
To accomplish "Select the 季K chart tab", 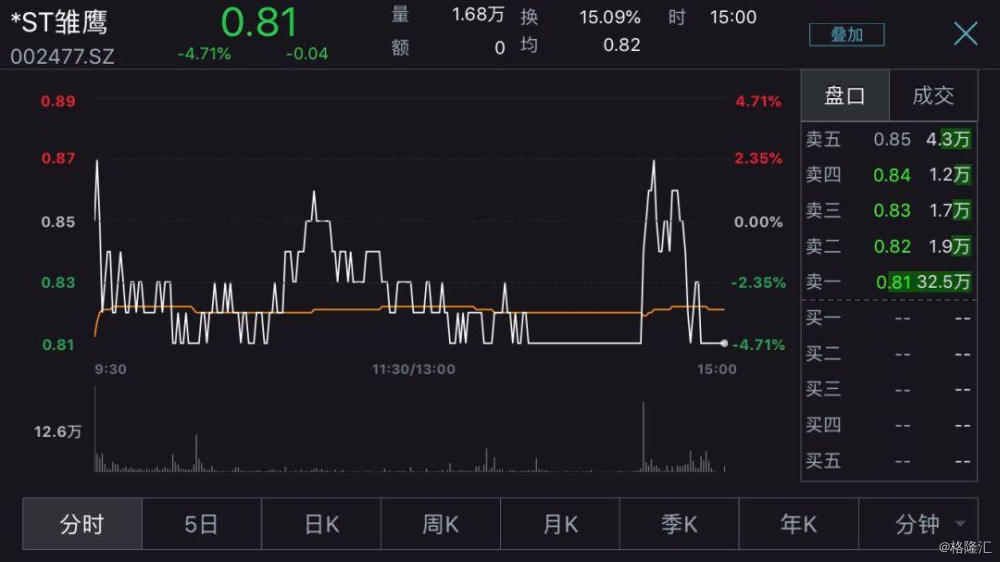I will (x=679, y=524).
